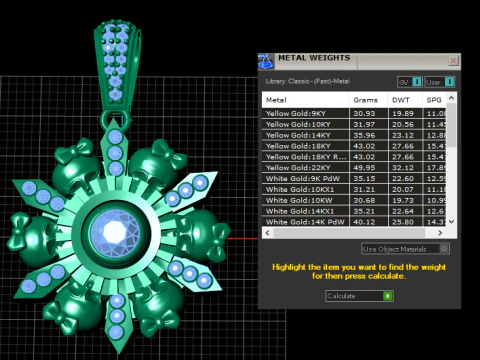Select the White Gold:14KX1 row
Screen dimensions: 480x360
[x=354, y=211]
